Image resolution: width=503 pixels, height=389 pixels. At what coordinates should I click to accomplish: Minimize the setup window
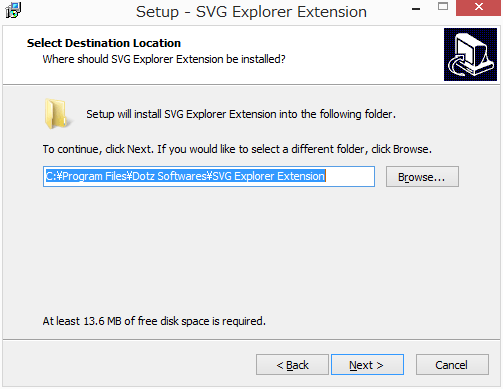pos(416,9)
